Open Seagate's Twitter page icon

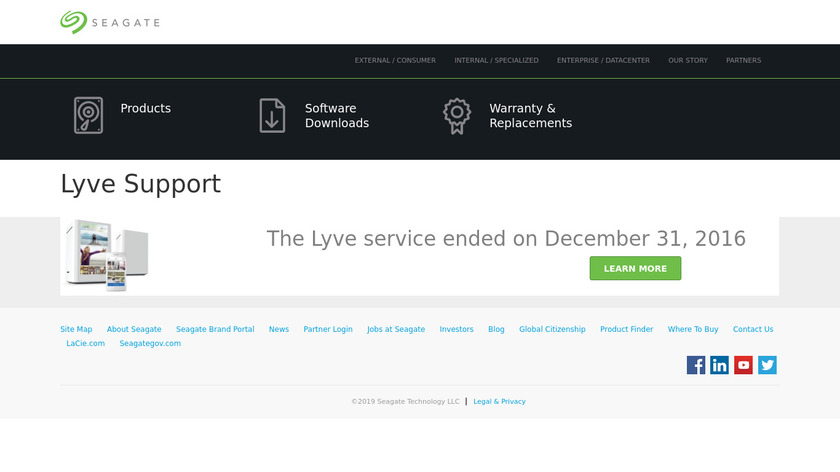tap(767, 365)
